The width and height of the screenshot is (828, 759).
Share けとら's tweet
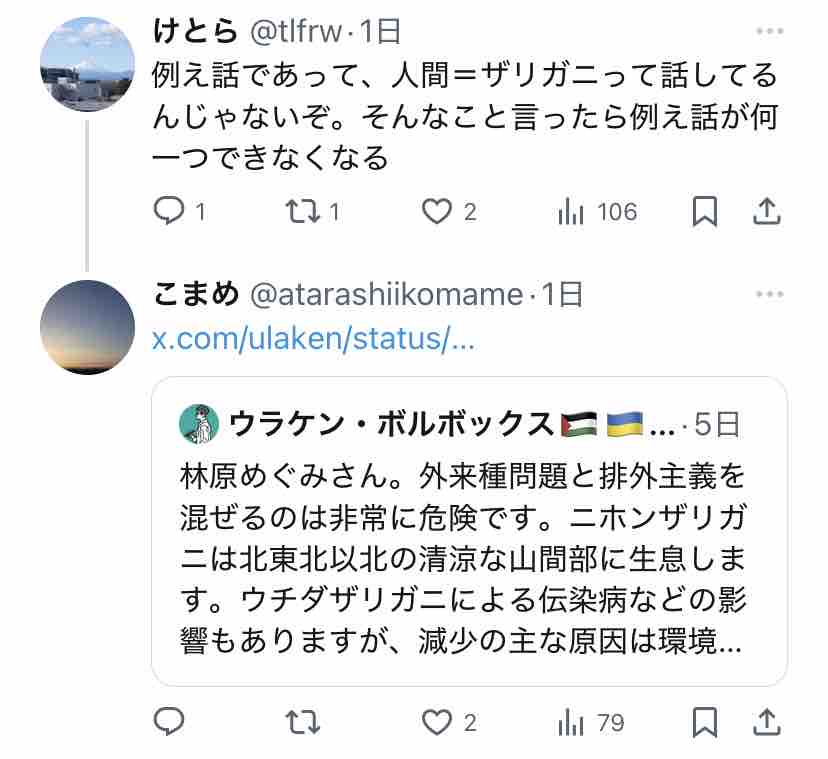tap(766, 211)
